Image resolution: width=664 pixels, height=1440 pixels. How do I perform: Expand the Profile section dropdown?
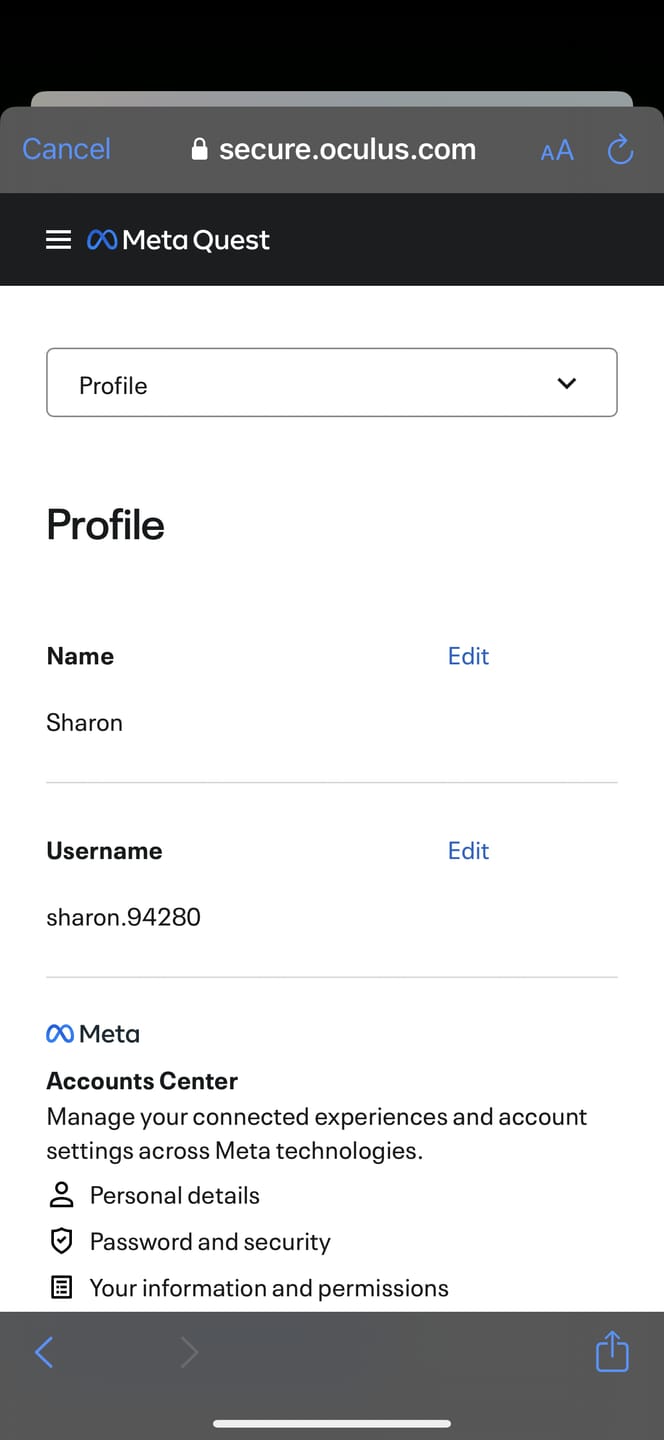pyautogui.click(x=332, y=383)
